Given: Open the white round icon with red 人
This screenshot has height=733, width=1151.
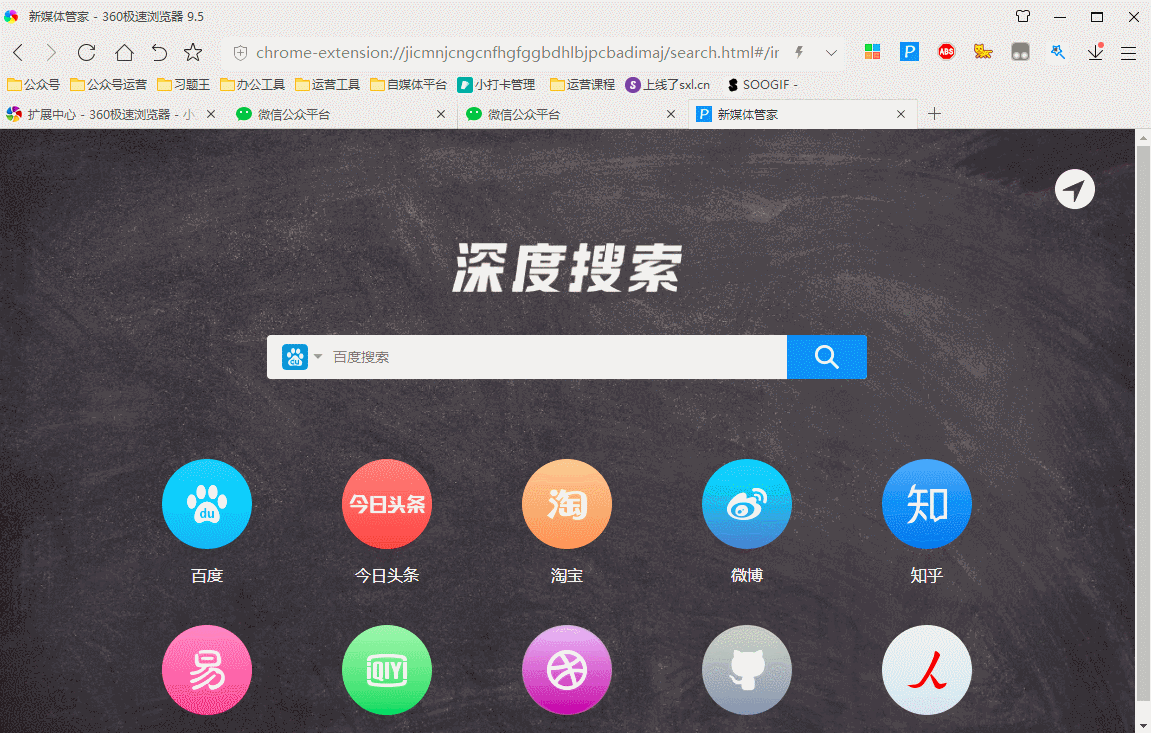Looking at the screenshot, I should 926,670.
